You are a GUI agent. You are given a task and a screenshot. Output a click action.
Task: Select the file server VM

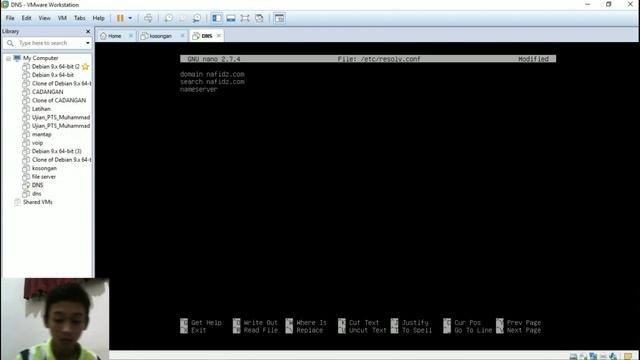44,176
